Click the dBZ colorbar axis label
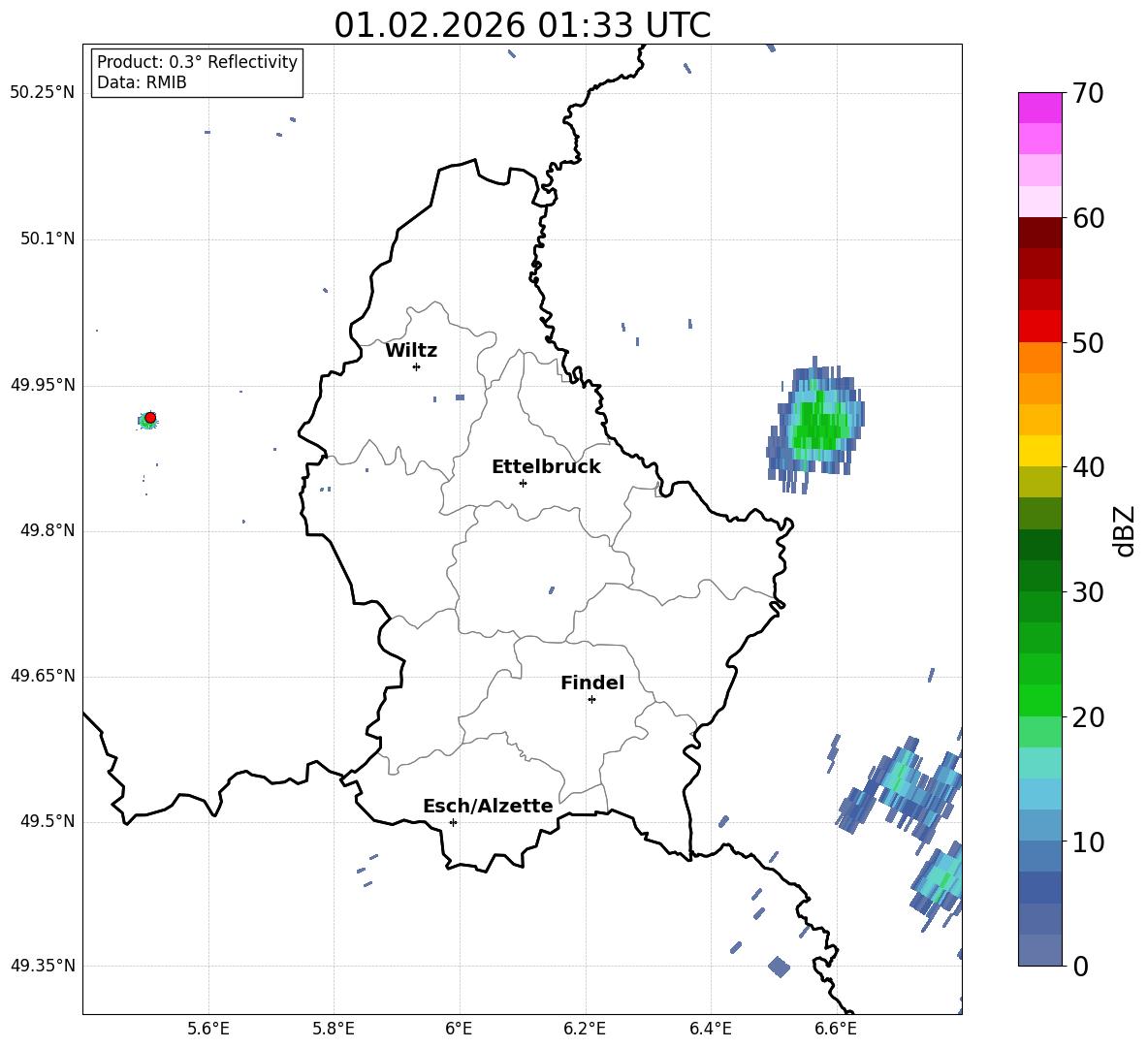Screen dimensions: 1148x1048 pyautogui.click(x=1126, y=530)
